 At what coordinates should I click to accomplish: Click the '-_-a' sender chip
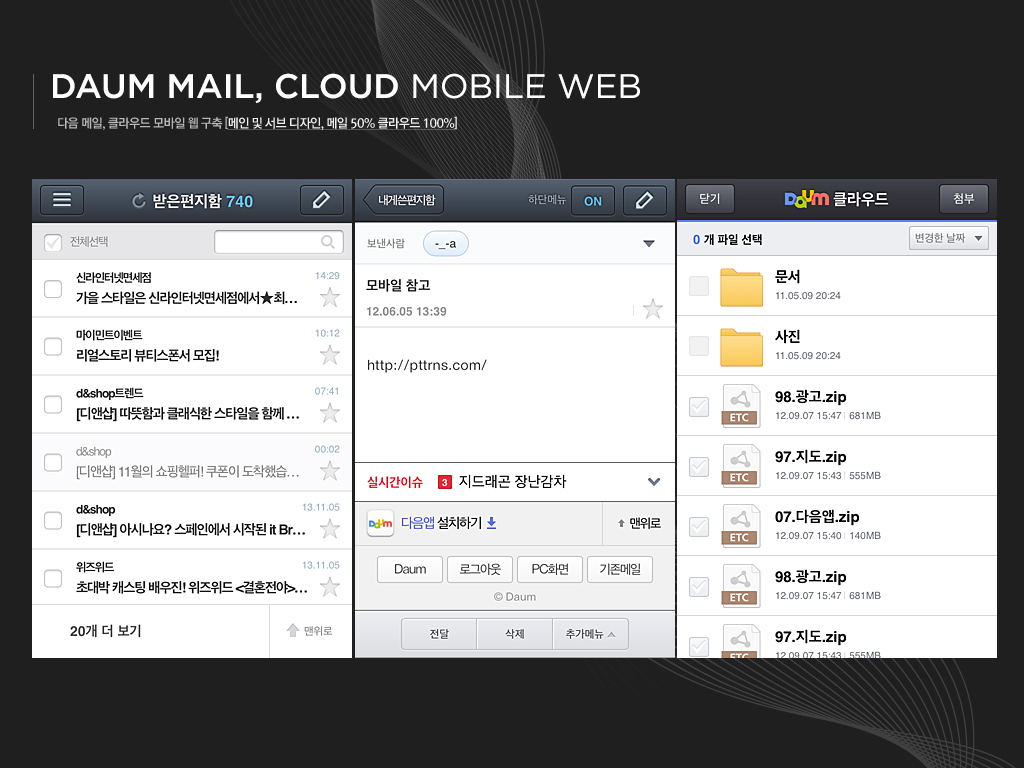[x=445, y=244]
